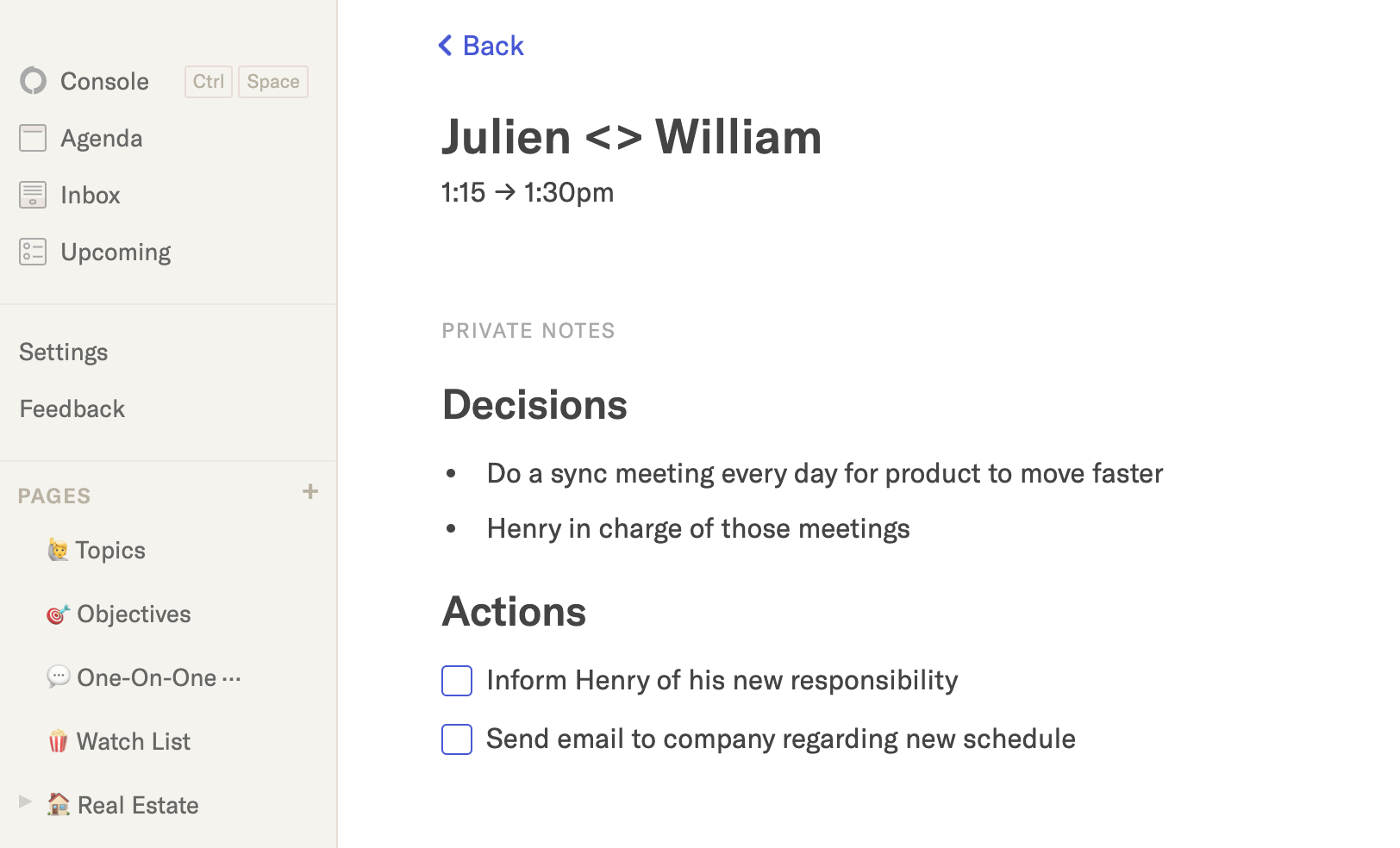Open the Settings menu item
The height and width of the screenshot is (848, 1400).
(64, 352)
